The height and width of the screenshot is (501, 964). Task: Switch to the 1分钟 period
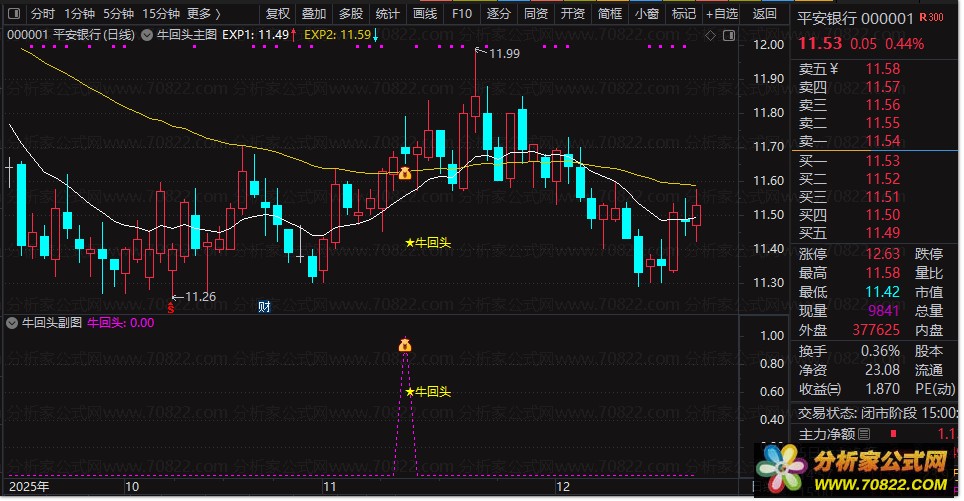click(x=80, y=14)
